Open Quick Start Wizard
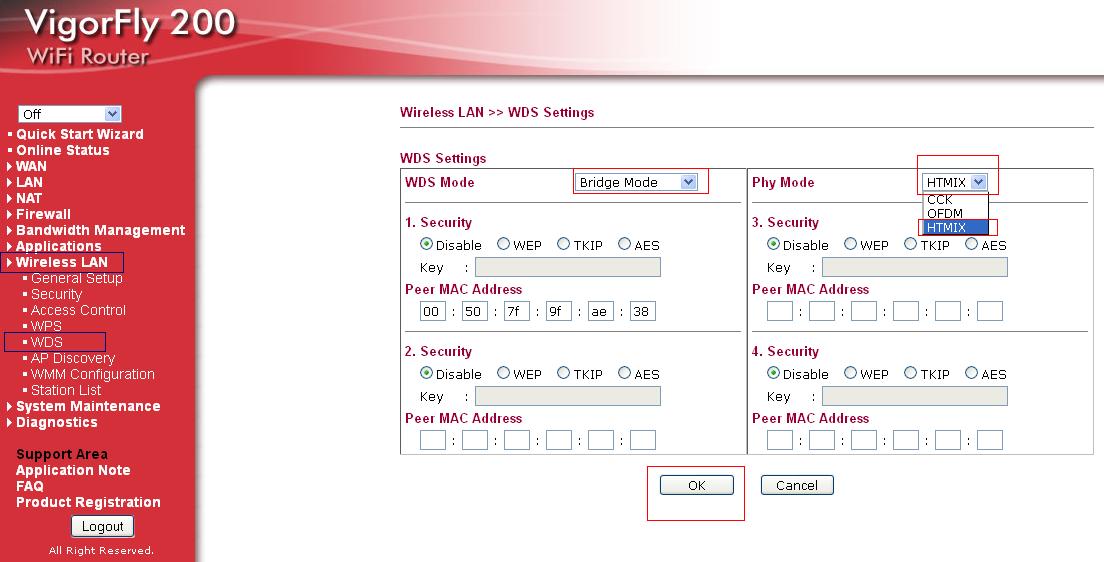Viewport: 1104px width, 562px height. click(x=80, y=134)
